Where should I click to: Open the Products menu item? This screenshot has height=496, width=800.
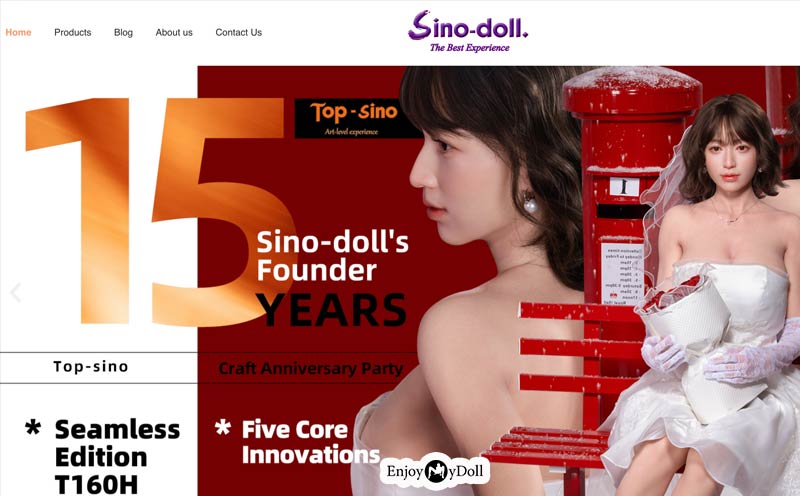click(72, 32)
